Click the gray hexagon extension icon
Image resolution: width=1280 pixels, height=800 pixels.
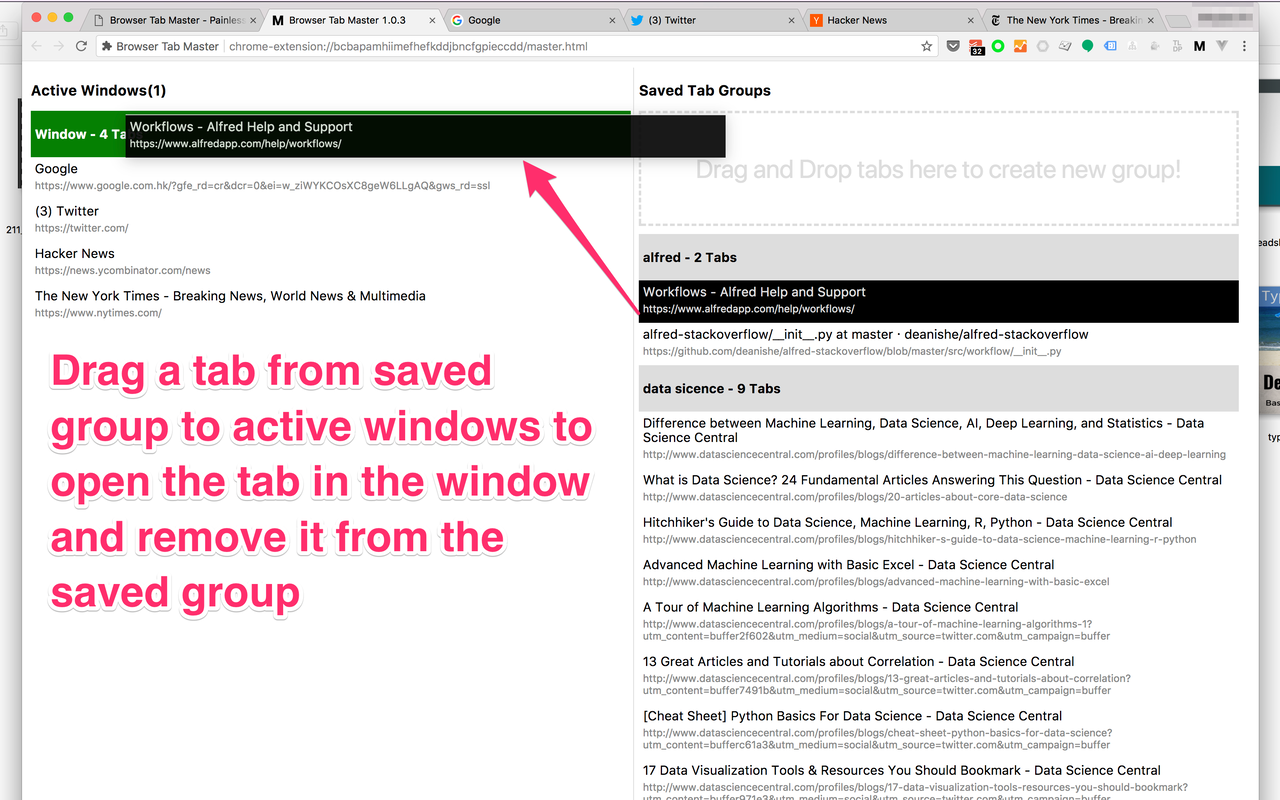[1043, 46]
